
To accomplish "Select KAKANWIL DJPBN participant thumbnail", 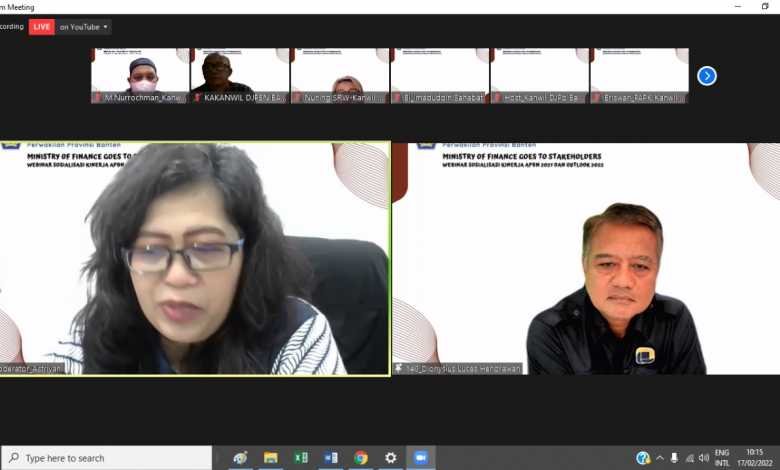I will [240, 75].
